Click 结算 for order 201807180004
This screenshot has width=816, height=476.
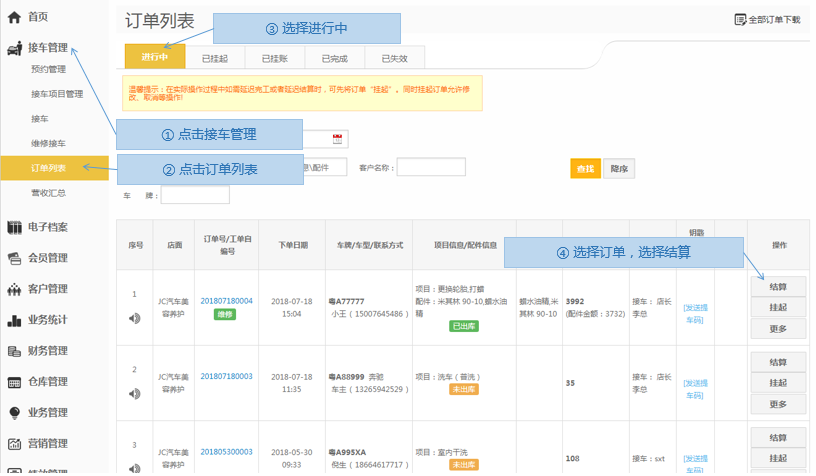coord(778,287)
